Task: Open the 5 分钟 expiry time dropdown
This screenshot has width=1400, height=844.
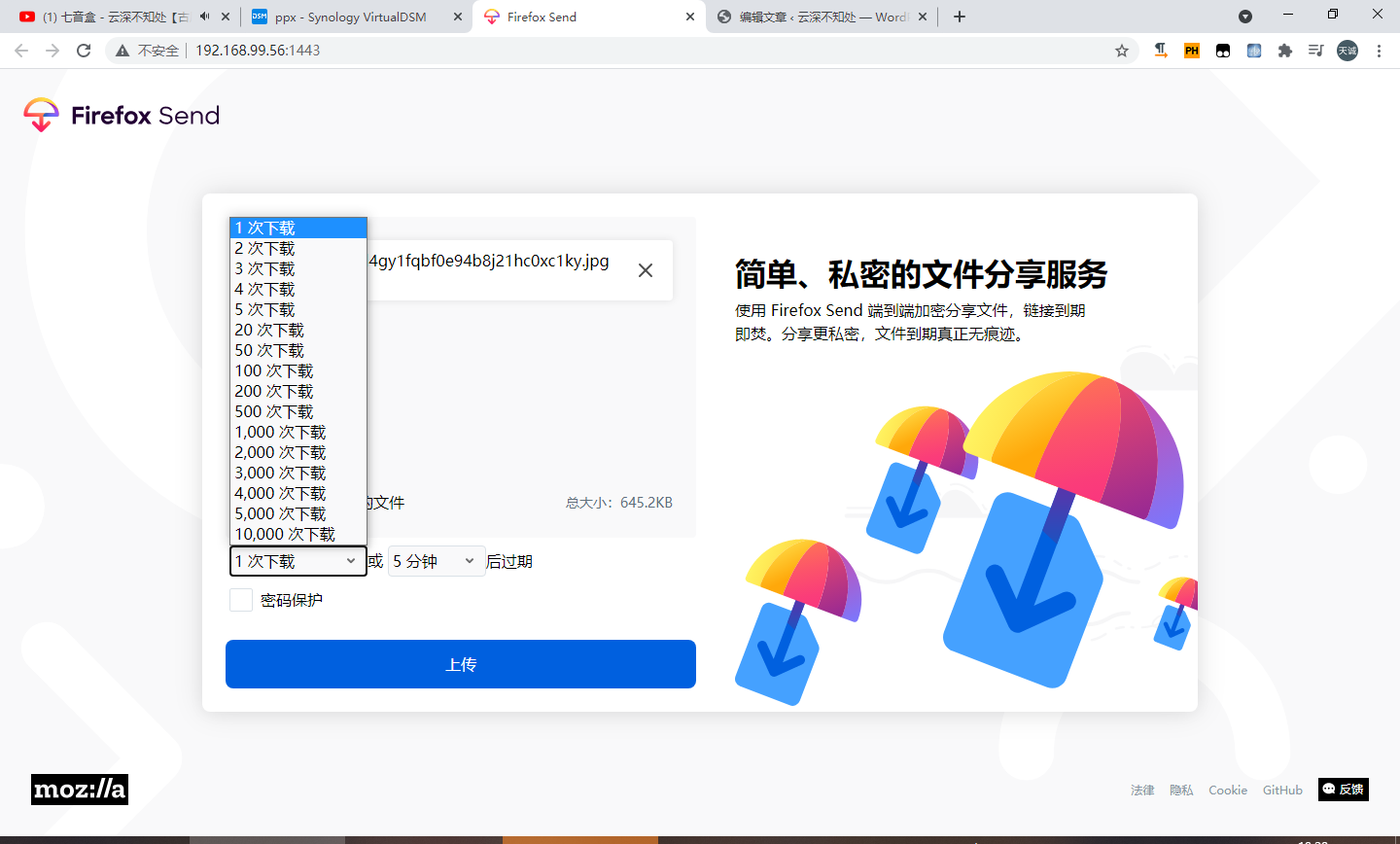Action: (437, 561)
